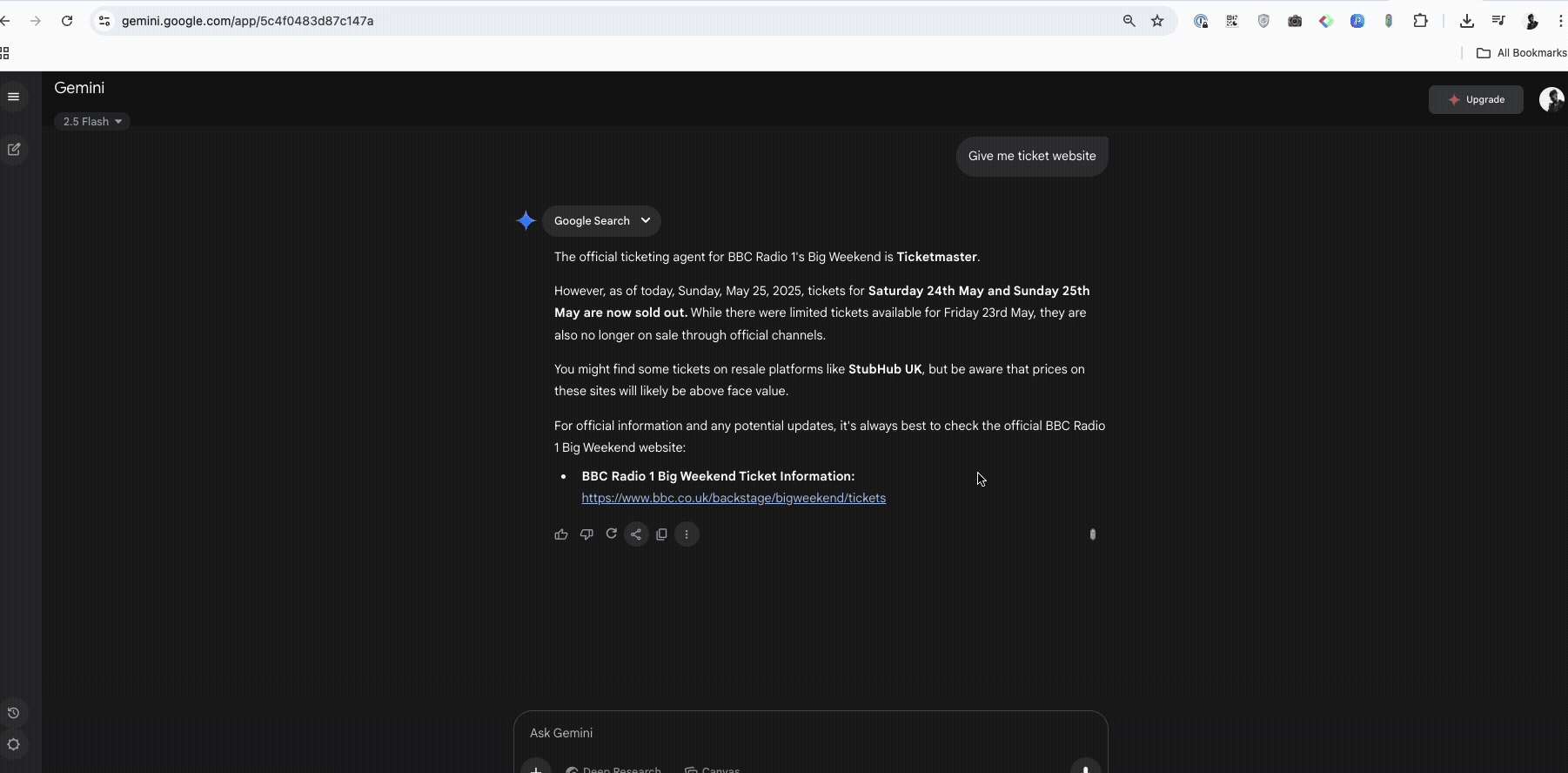The height and width of the screenshot is (773, 1568).
Task: Open the camera screenshot extension
Action: click(1295, 21)
